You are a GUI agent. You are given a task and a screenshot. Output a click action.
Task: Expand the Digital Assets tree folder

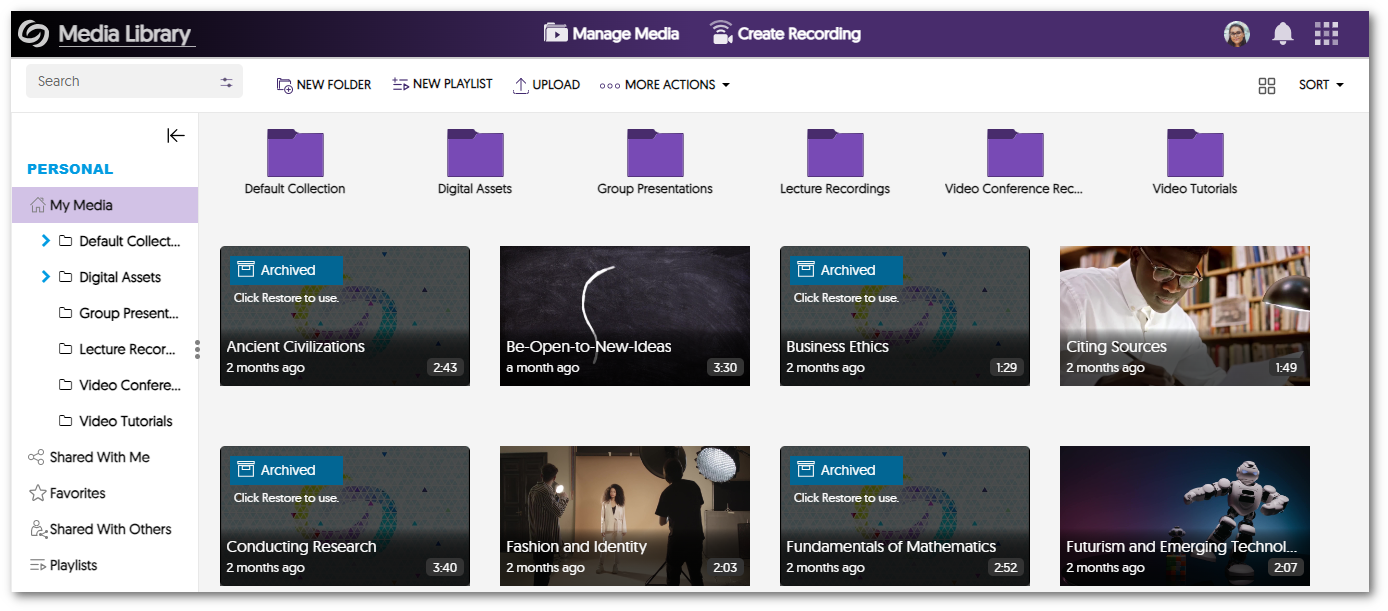click(46, 277)
